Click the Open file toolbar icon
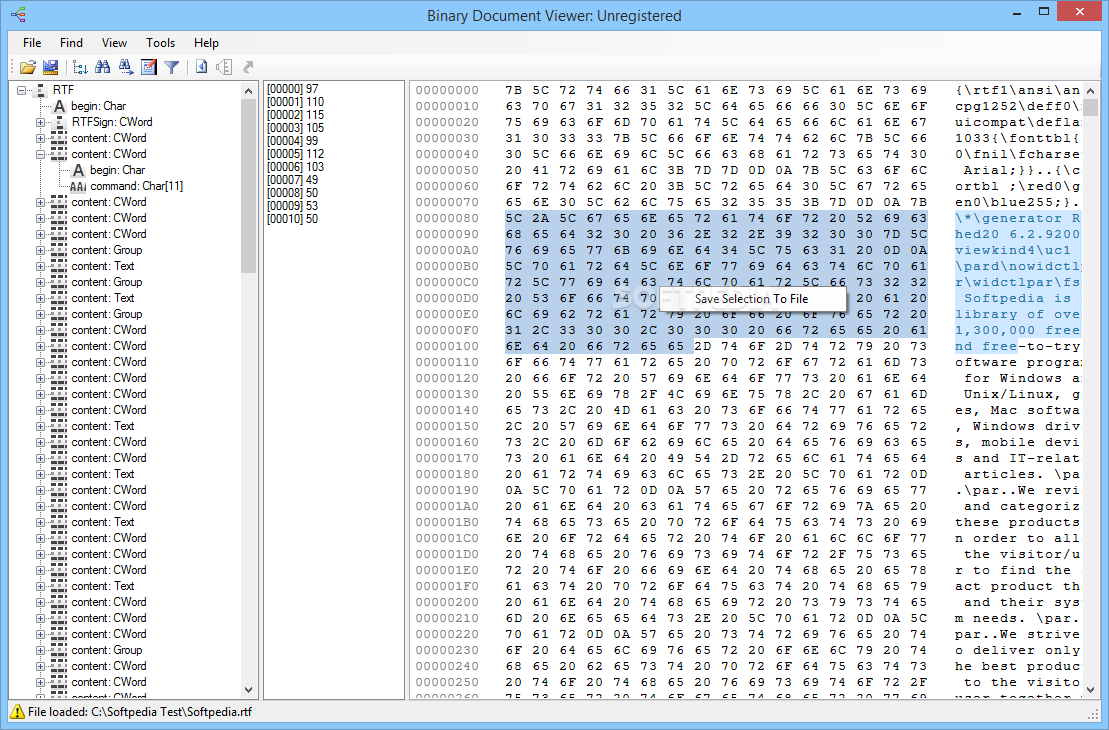 pyautogui.click(x=28, y=67)
